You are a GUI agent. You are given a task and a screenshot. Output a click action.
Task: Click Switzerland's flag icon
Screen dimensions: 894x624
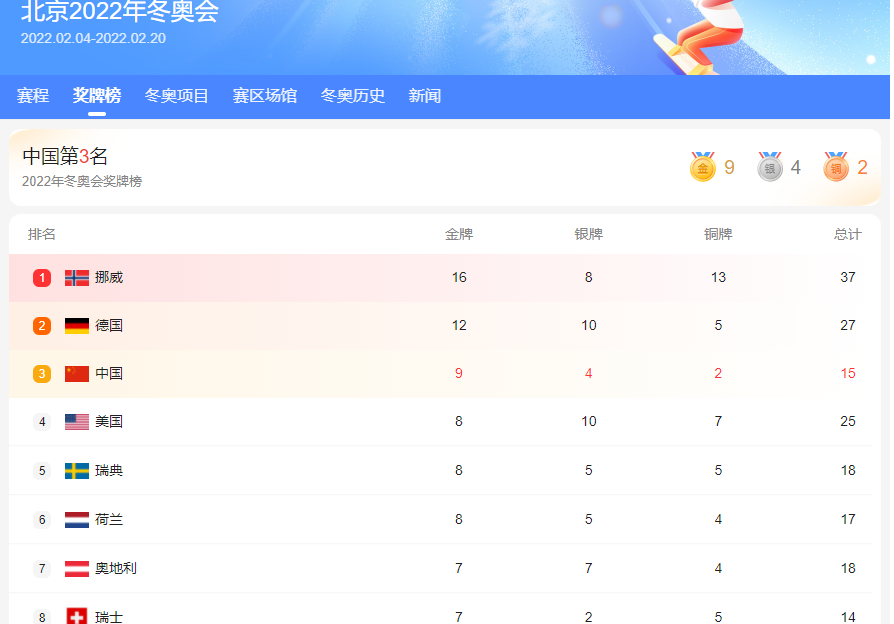77,616
